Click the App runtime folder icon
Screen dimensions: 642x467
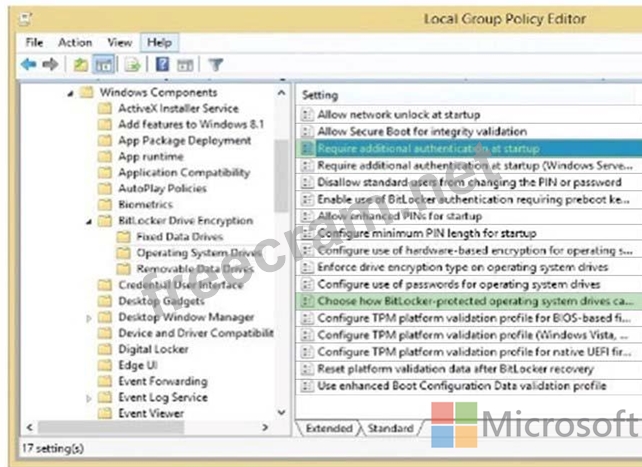coord(105,157)
